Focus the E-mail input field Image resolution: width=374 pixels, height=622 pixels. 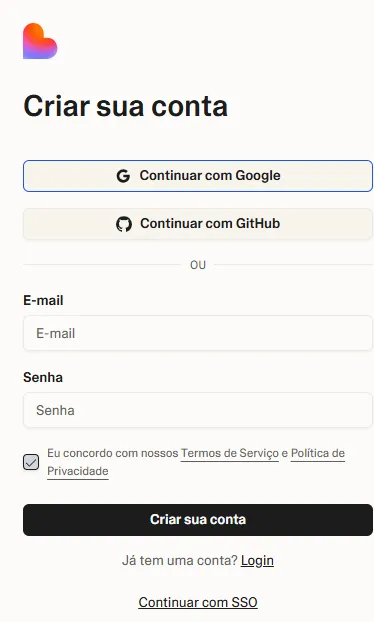[x=198, y=333]
